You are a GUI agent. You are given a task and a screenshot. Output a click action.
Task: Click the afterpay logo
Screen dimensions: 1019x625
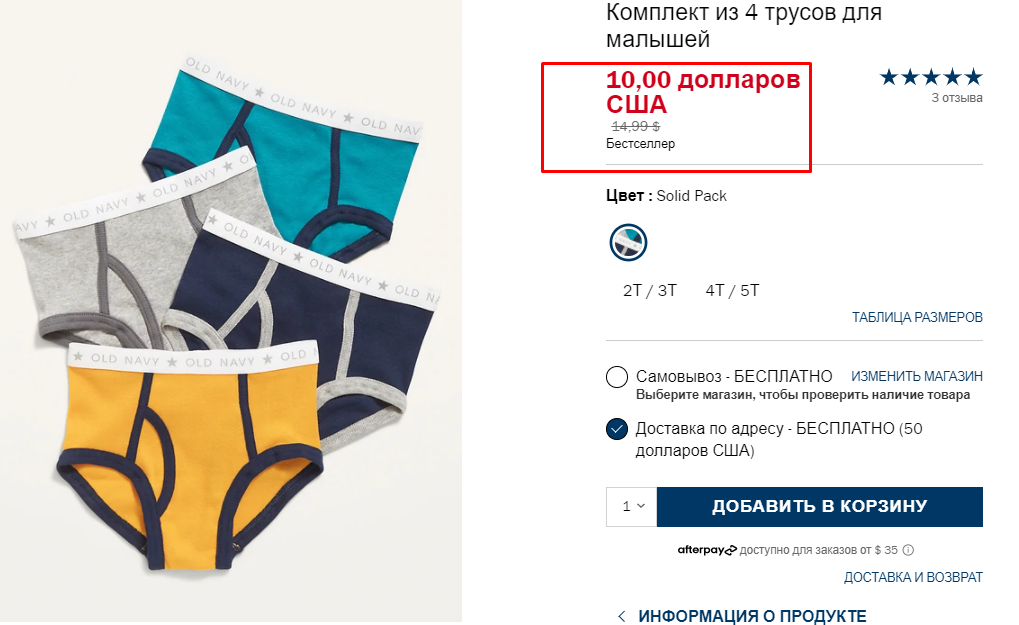tap(707, 550)
